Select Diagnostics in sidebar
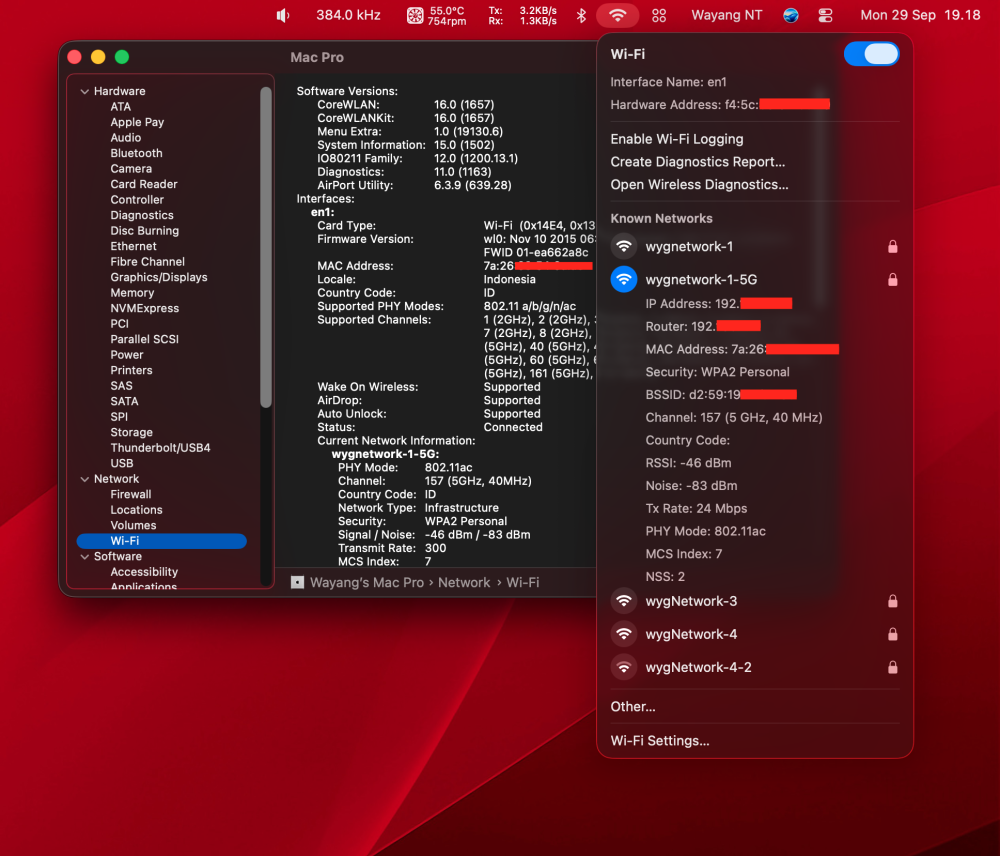This screenshot has height=856, width=1000. pyautogui.click(x=142, y=215)
